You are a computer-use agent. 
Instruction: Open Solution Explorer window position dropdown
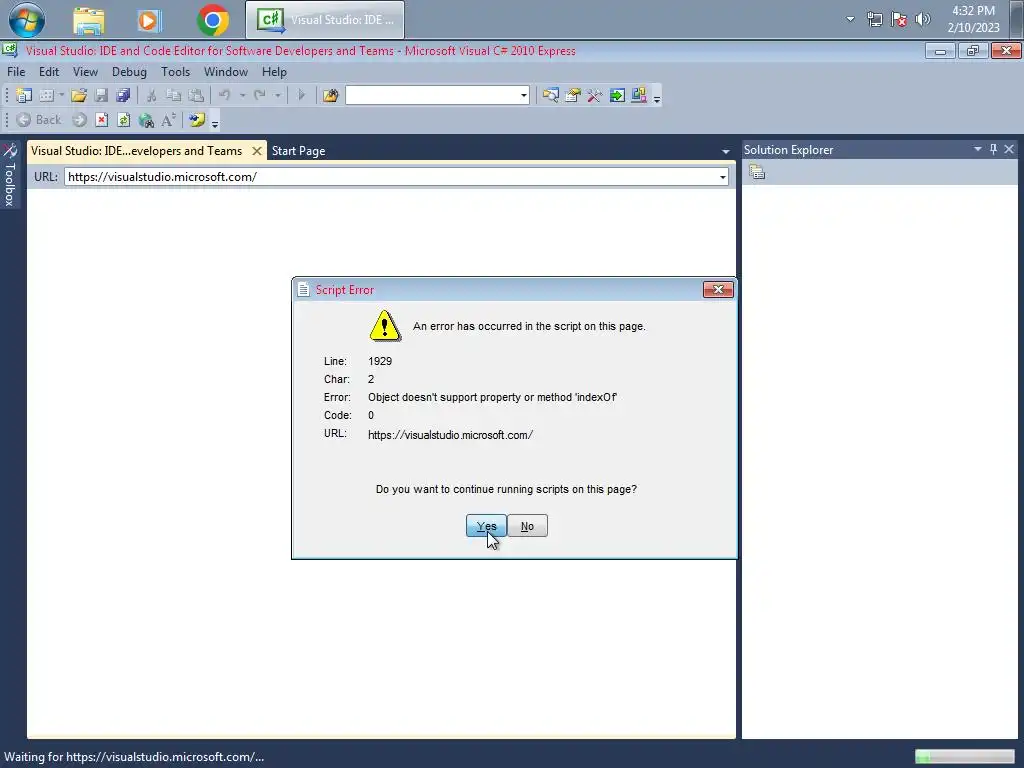click(x=978, y=150)
